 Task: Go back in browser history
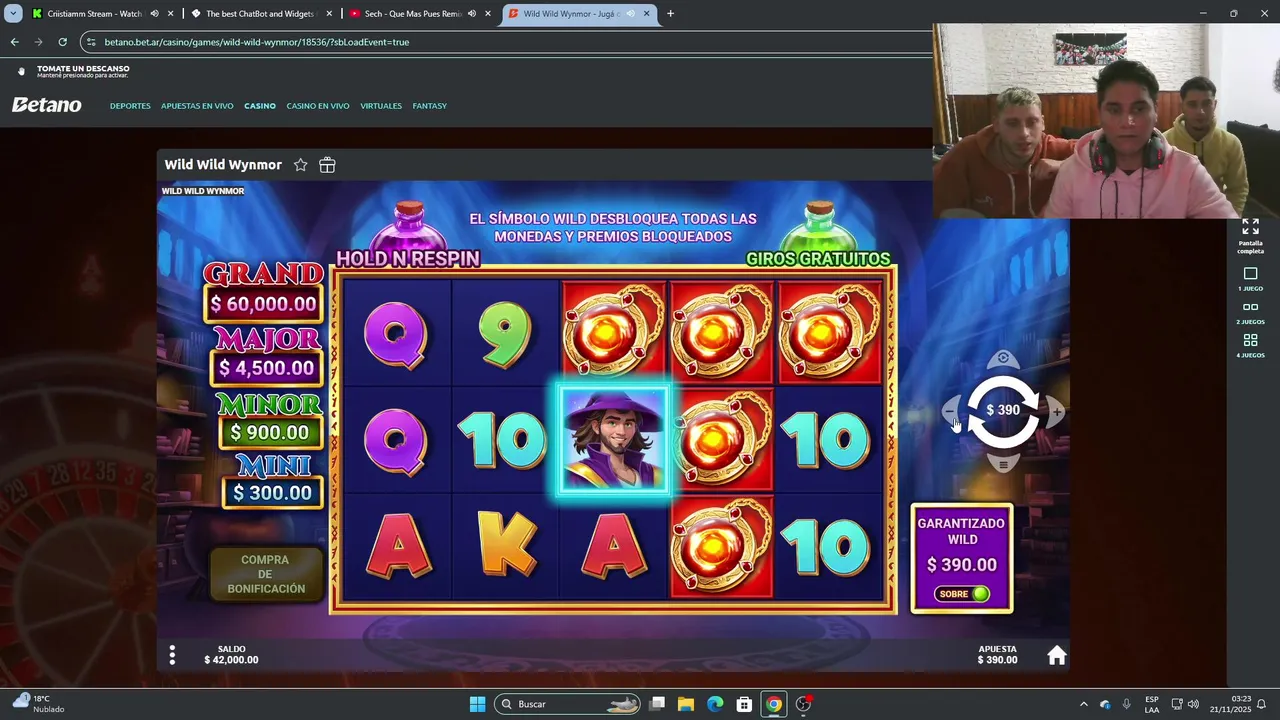[x=14, y=42]
